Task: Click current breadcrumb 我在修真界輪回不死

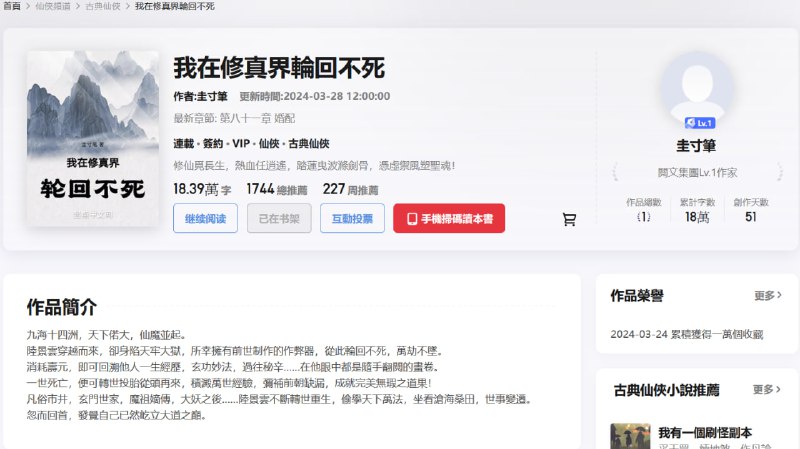Action: [174, 6]
